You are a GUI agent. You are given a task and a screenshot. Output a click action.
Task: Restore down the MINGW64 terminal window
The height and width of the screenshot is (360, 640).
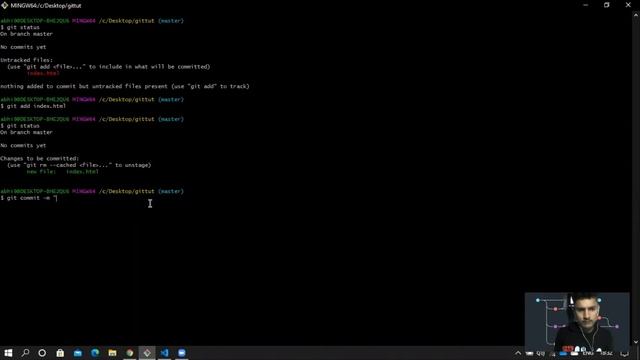pos(607,5)
